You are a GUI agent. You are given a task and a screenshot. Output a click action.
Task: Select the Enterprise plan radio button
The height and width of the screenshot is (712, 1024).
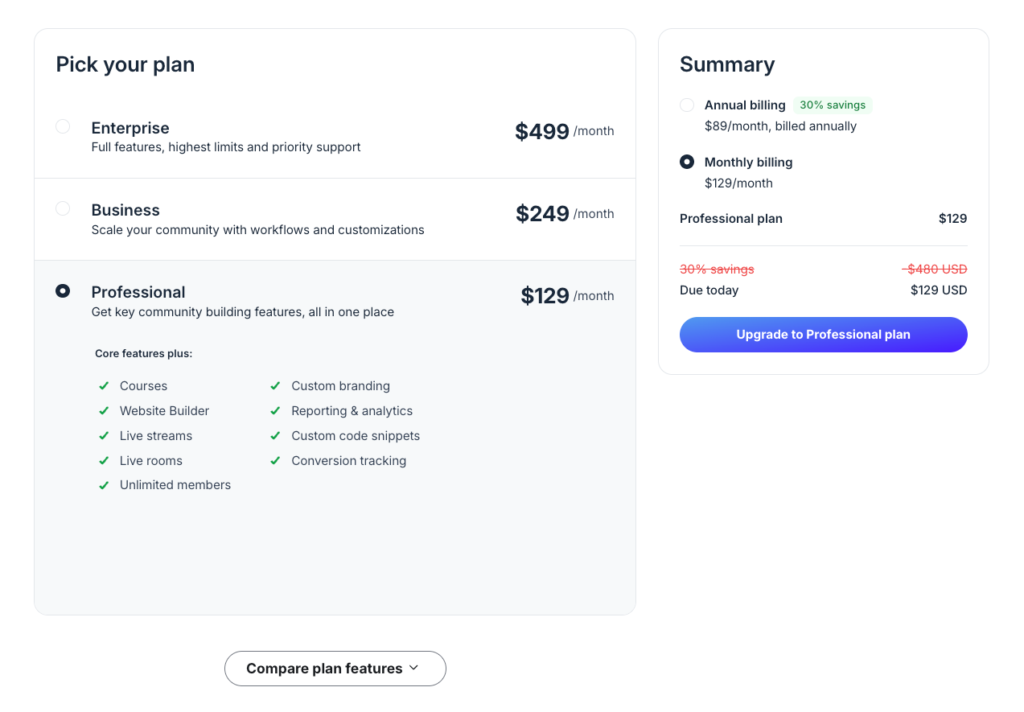(x=63, y=127)
